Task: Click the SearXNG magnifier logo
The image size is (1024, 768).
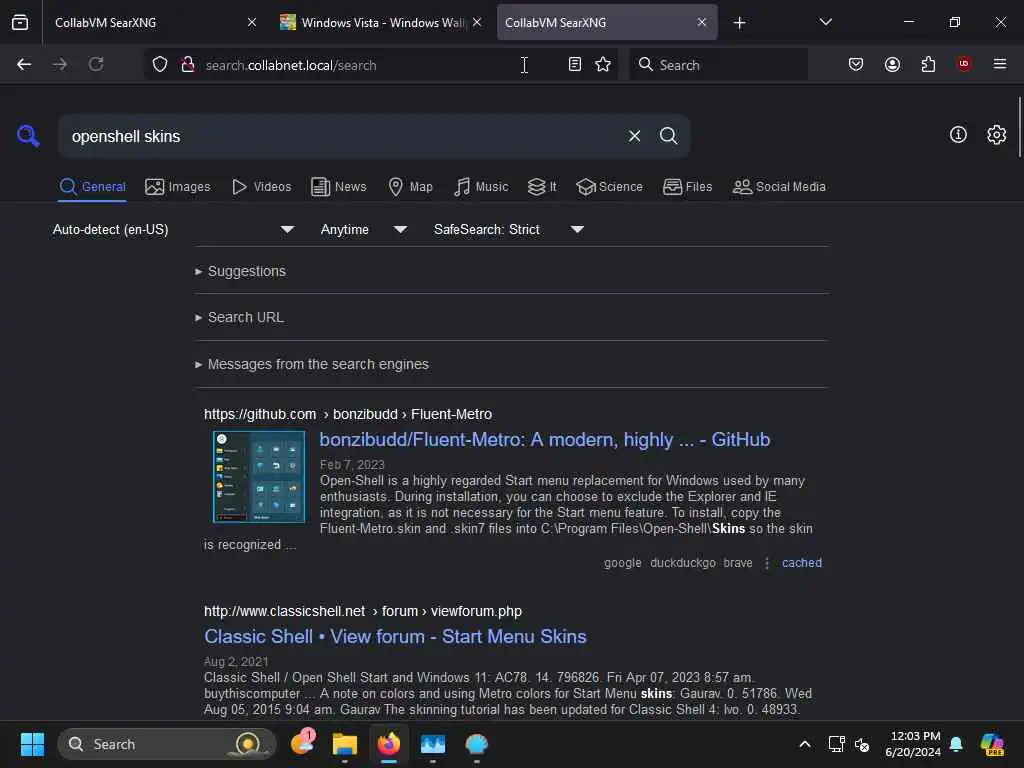Action: (28, 136)
